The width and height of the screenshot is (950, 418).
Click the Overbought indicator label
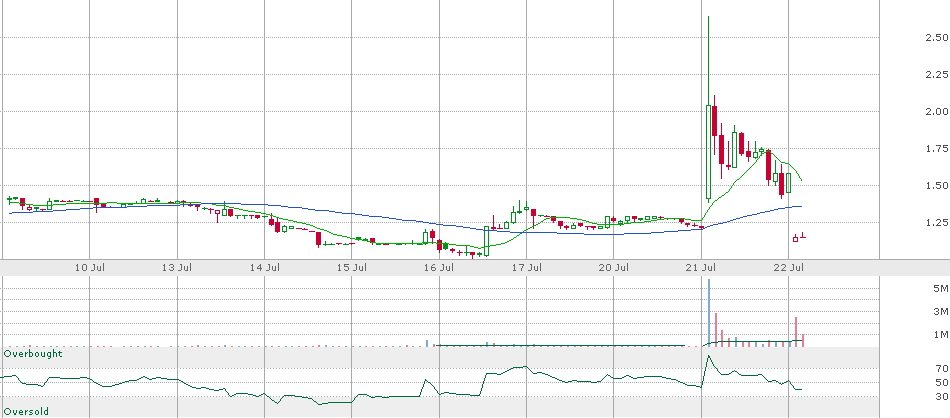coord(33,353)
